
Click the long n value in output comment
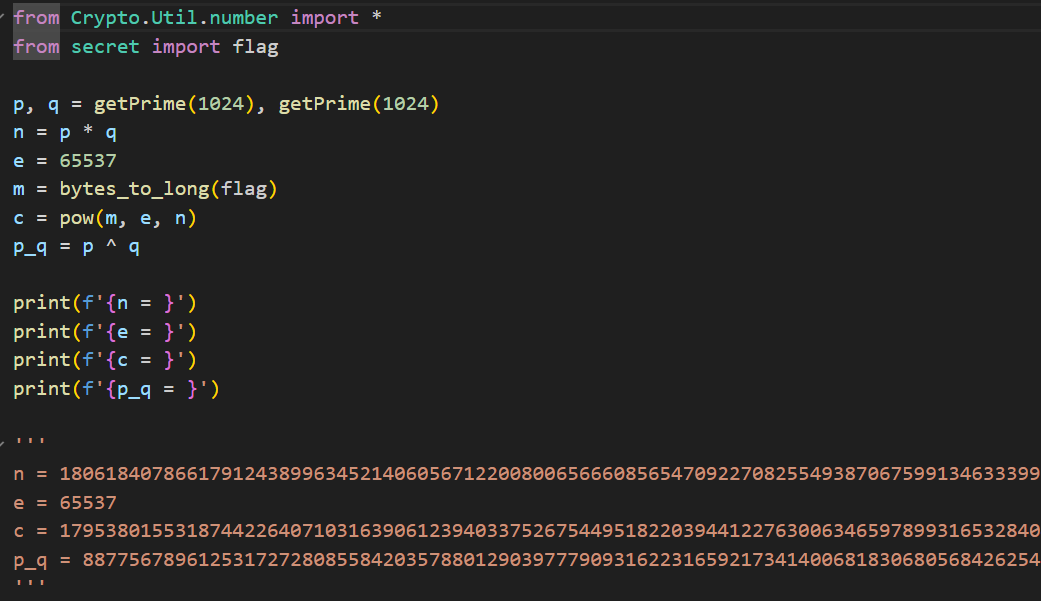coord(550,474)
